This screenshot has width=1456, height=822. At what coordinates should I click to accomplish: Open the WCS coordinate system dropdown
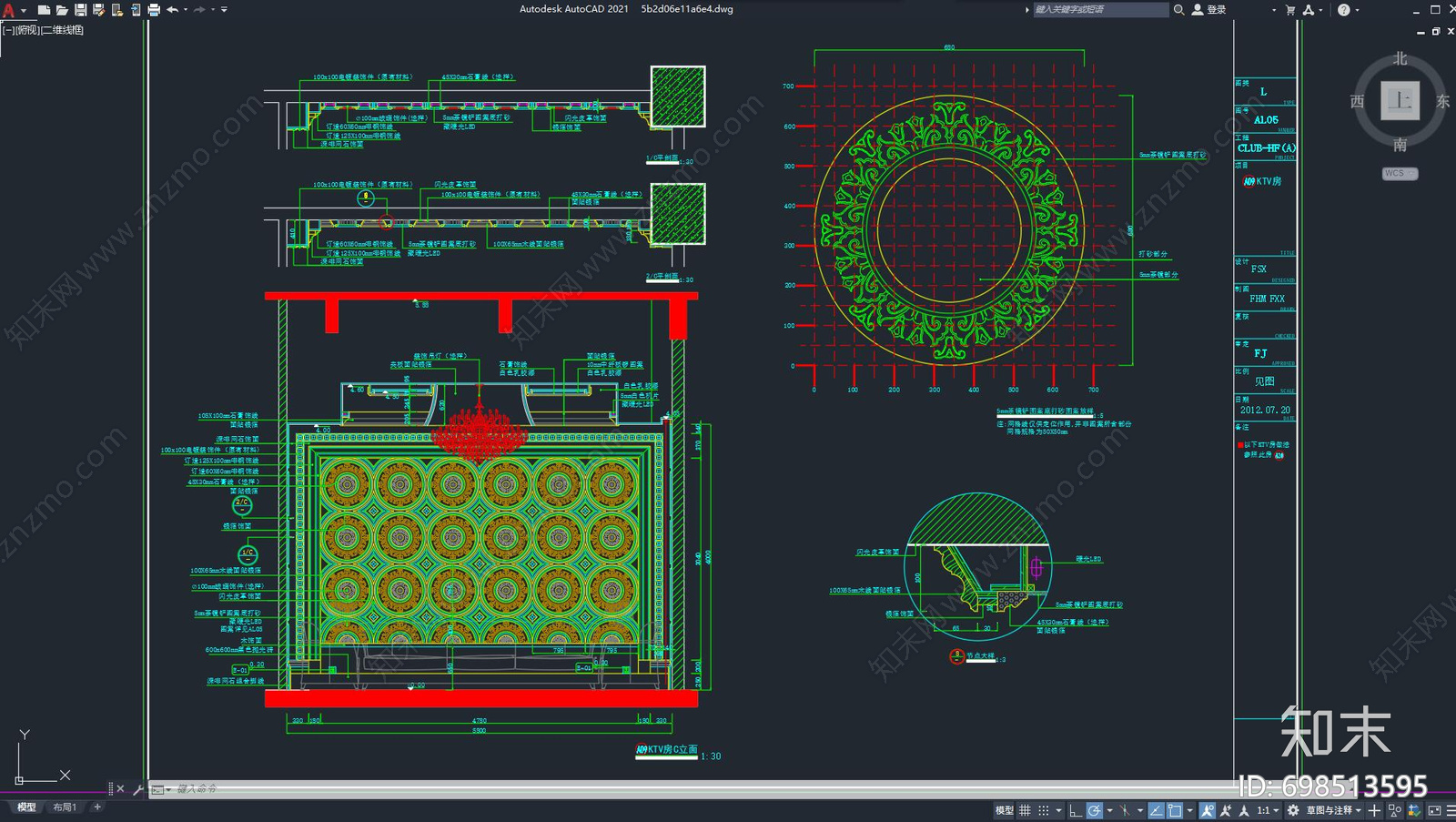(1400, 173)
